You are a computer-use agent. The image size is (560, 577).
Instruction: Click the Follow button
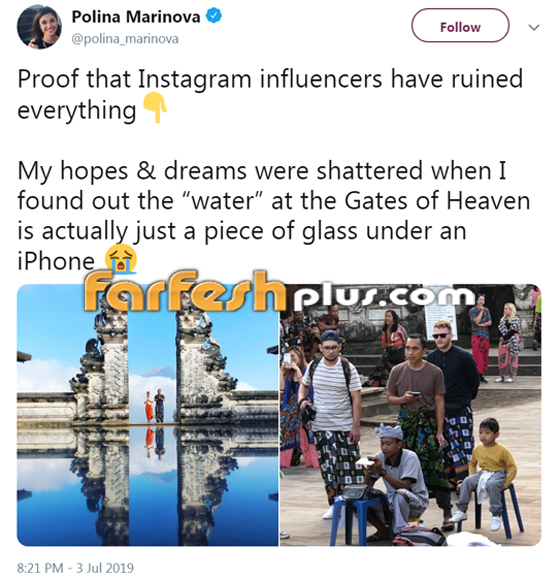click(460, 25)
